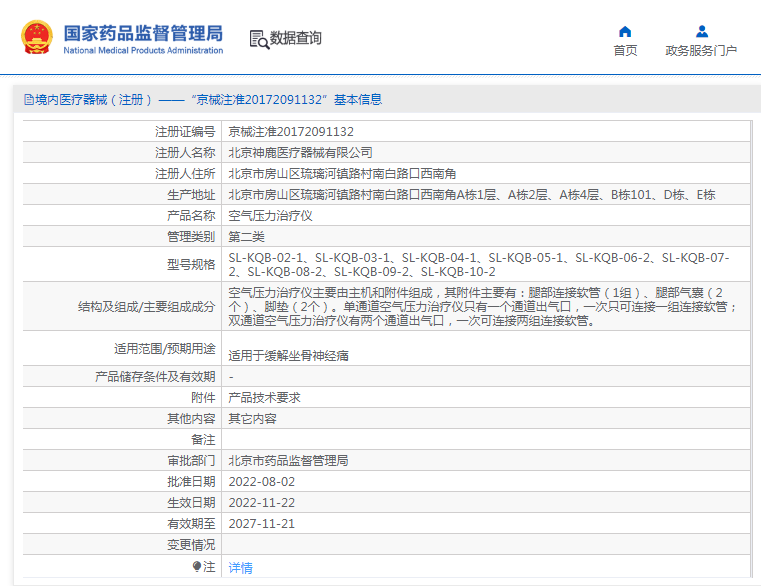Open the 数据查询 search icon
Screen dimensions: 761x586
pyautogui.click(x=259, y=39)
